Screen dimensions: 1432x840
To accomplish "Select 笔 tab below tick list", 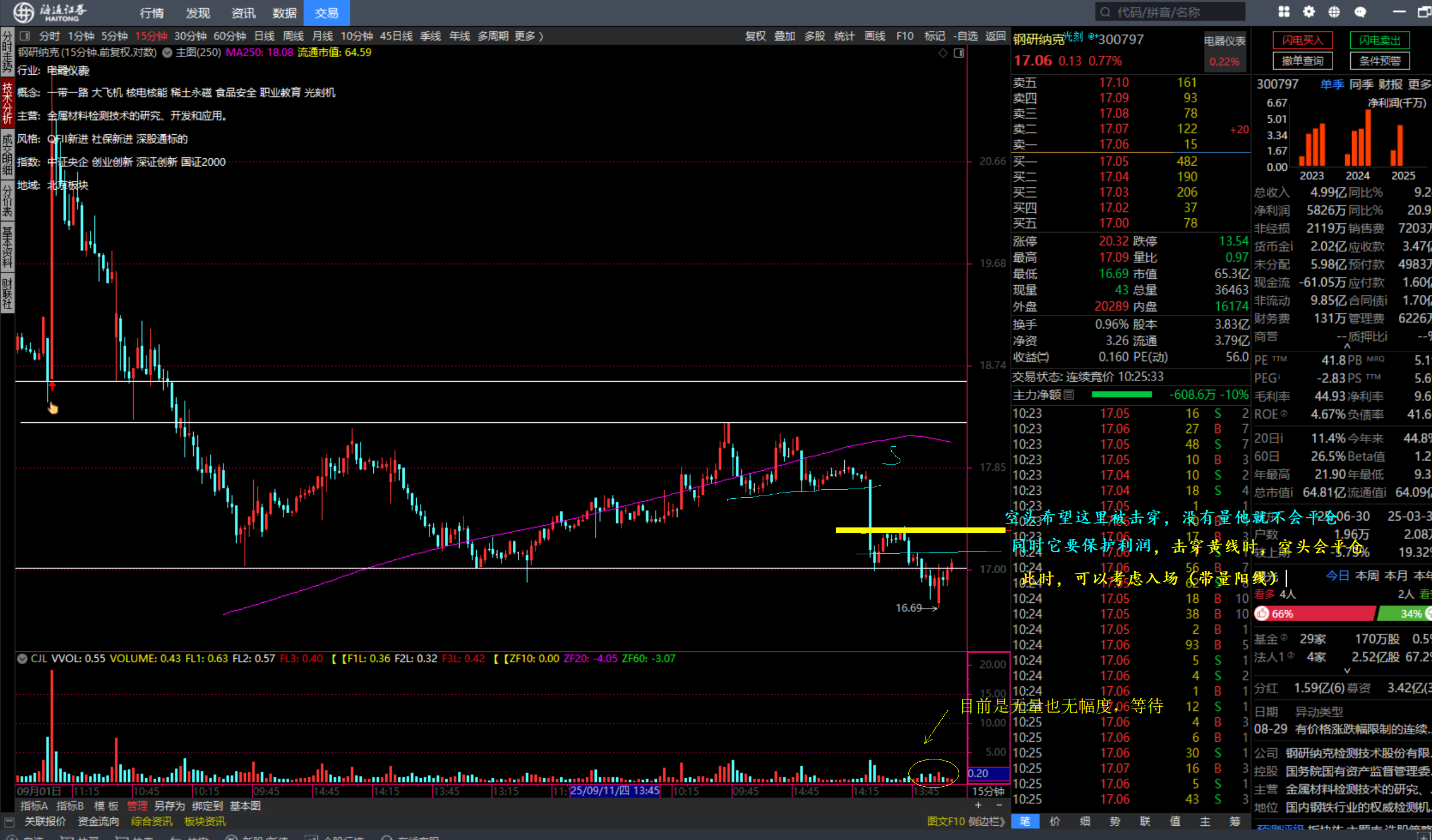I will coord(1026,821).
